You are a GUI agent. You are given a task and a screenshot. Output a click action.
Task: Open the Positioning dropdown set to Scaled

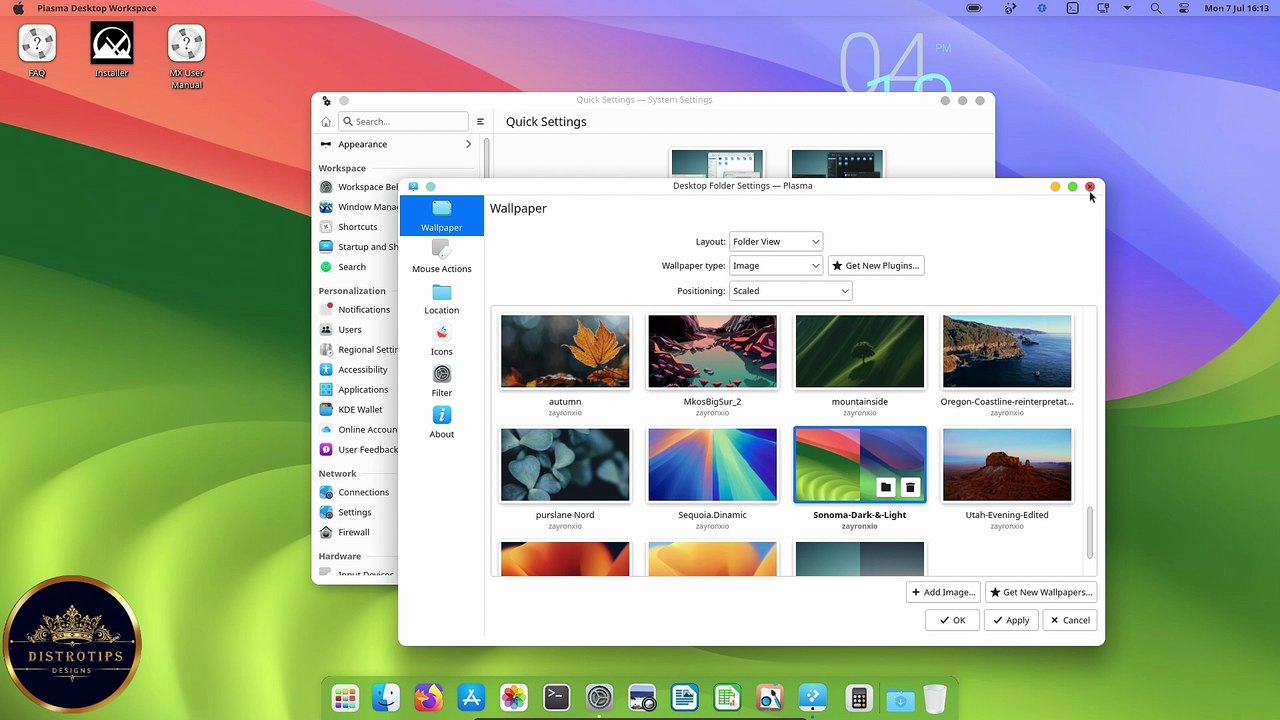[790, 291]
